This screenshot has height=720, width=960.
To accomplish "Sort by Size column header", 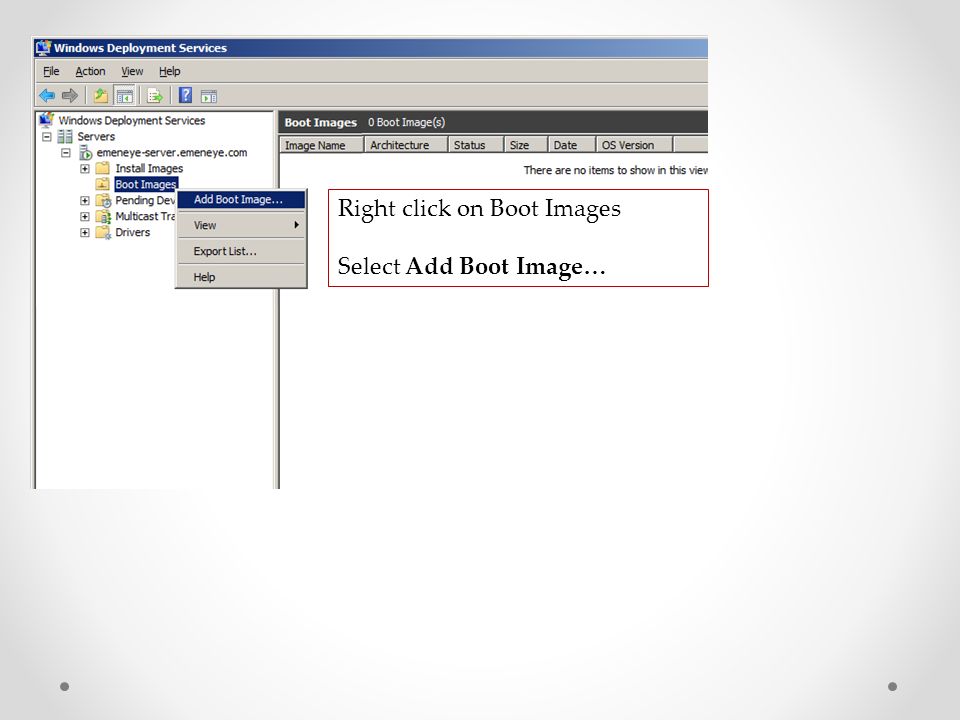I will 526,145.
